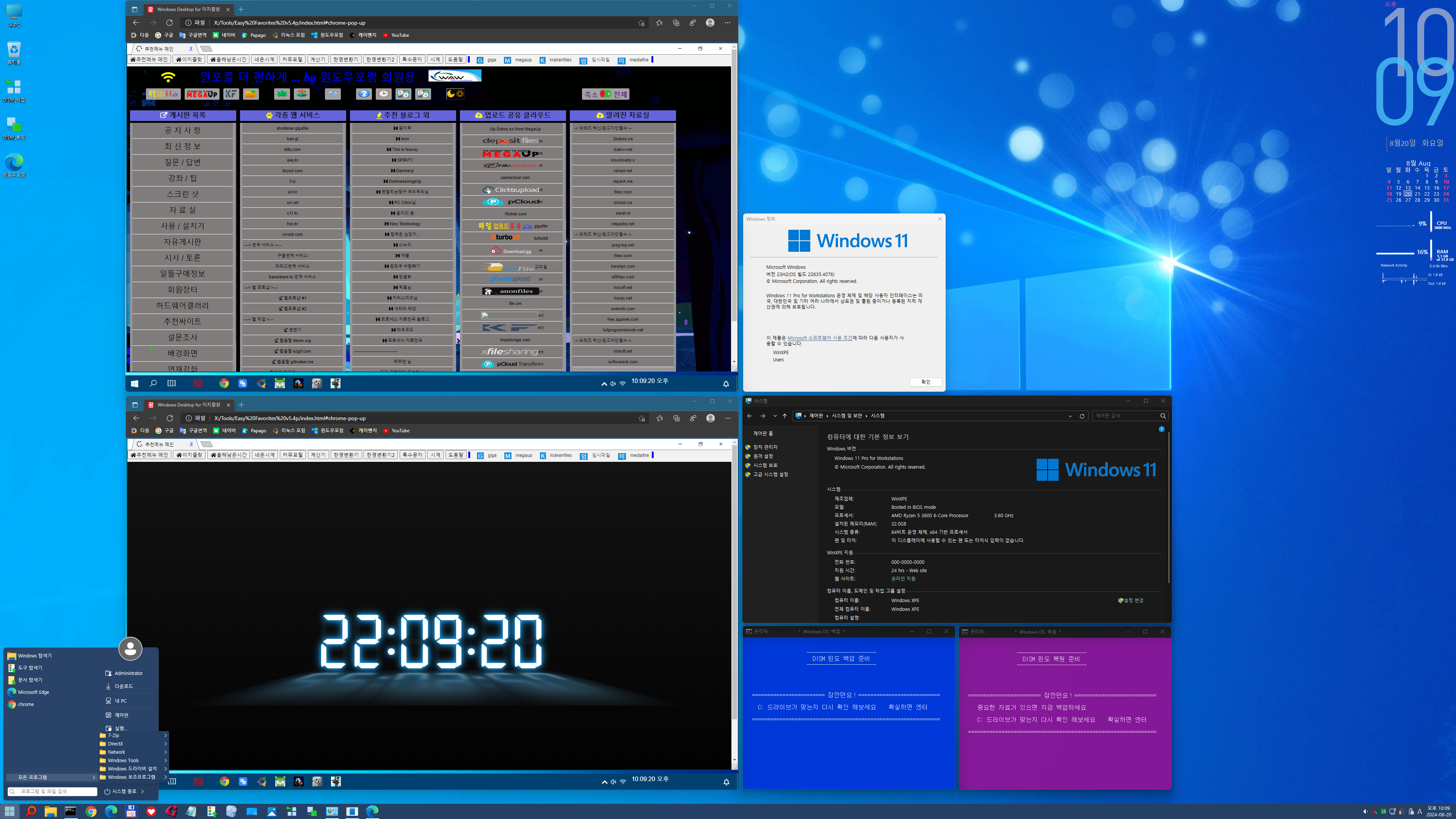
Task: Click bitly.com in the 각종 웹 서비스 list
Action: pos(292,150)
